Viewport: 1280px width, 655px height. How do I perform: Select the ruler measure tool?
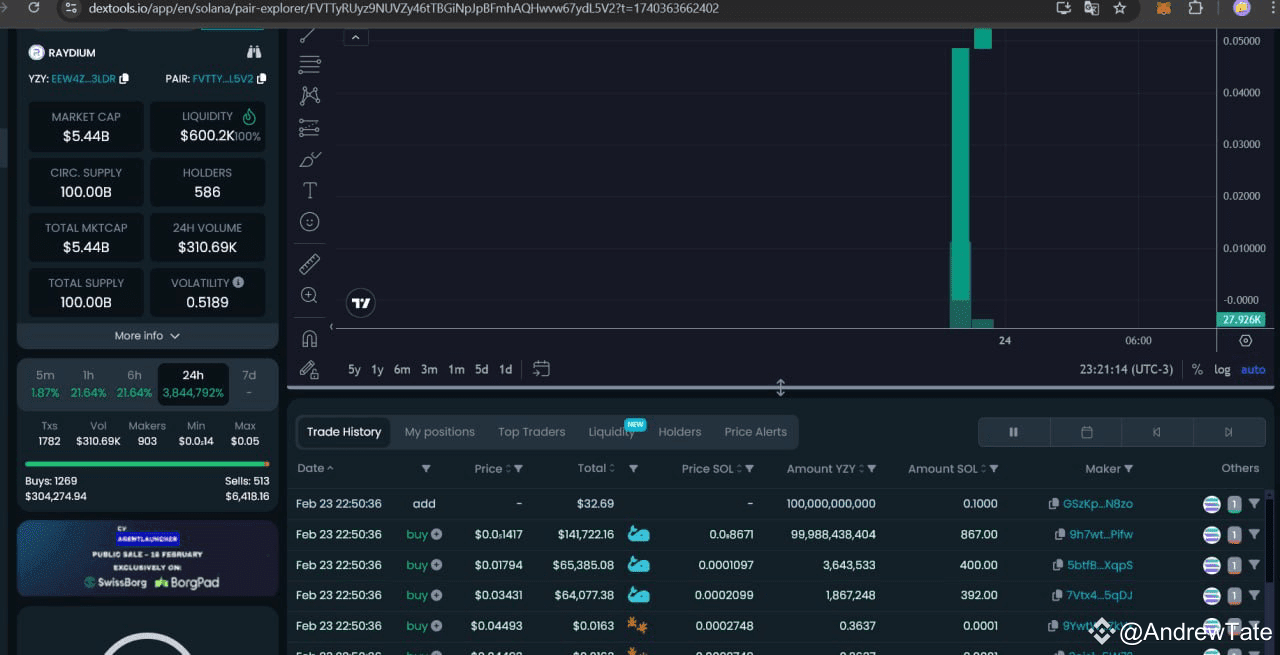[x=310, y=264]
